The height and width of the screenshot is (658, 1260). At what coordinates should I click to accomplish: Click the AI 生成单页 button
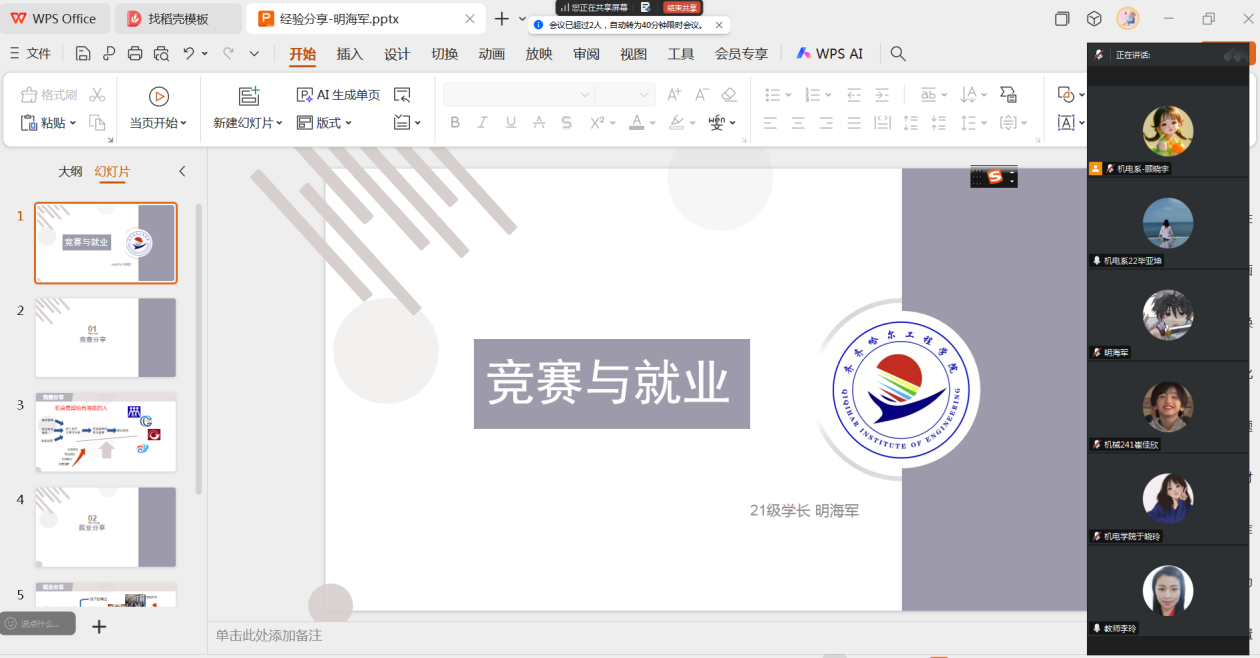coord(339,95)
